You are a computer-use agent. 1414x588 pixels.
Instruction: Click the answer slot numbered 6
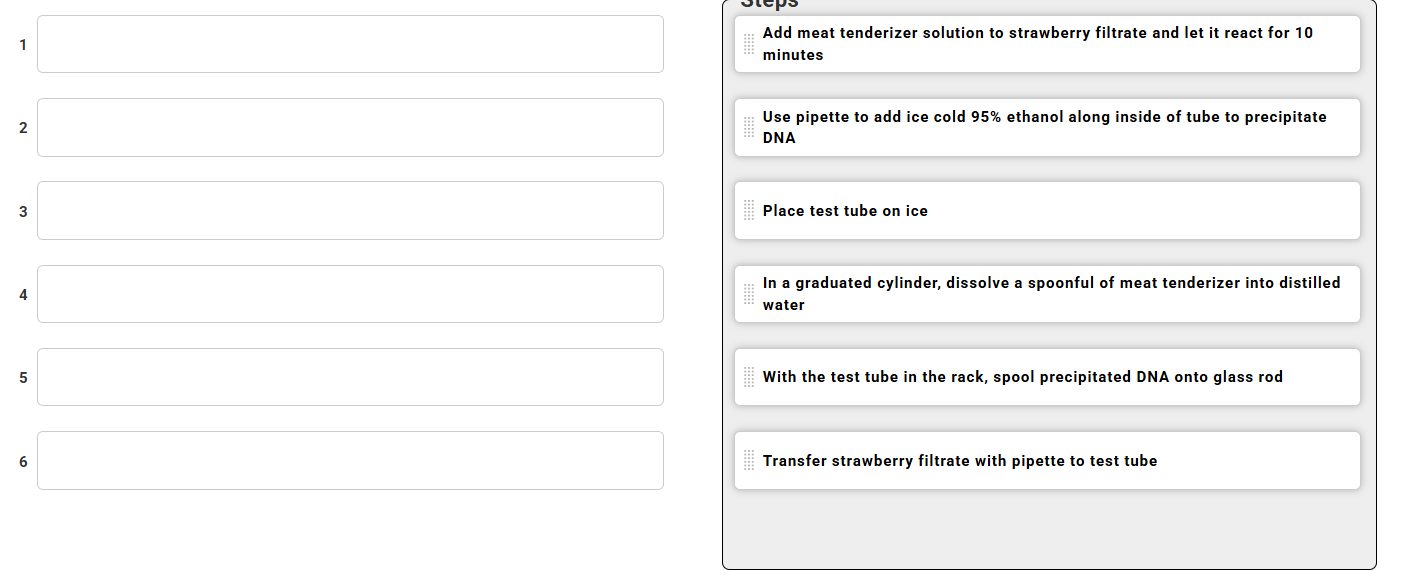[x=350, y=460]
